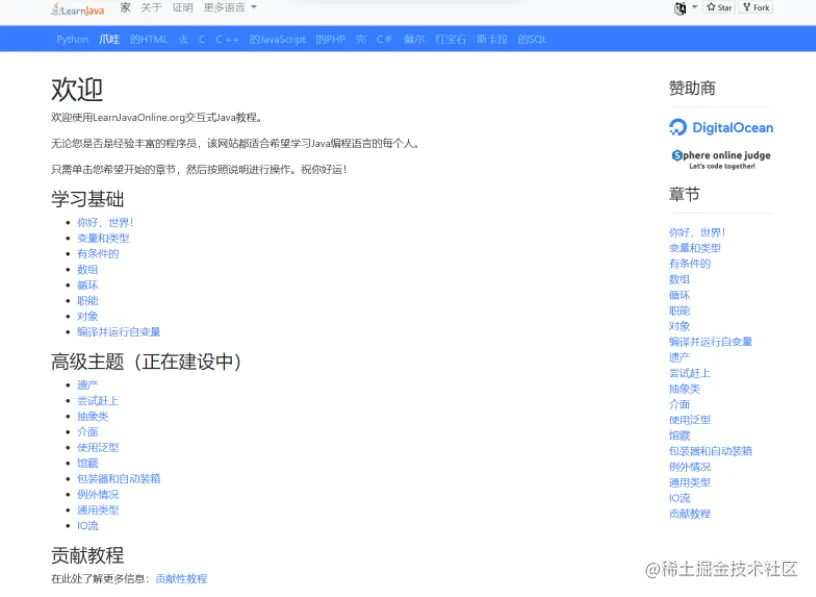816x597 pixels.
Task: Click the GitHub Fork button
Action: click(x=756, y=7)
